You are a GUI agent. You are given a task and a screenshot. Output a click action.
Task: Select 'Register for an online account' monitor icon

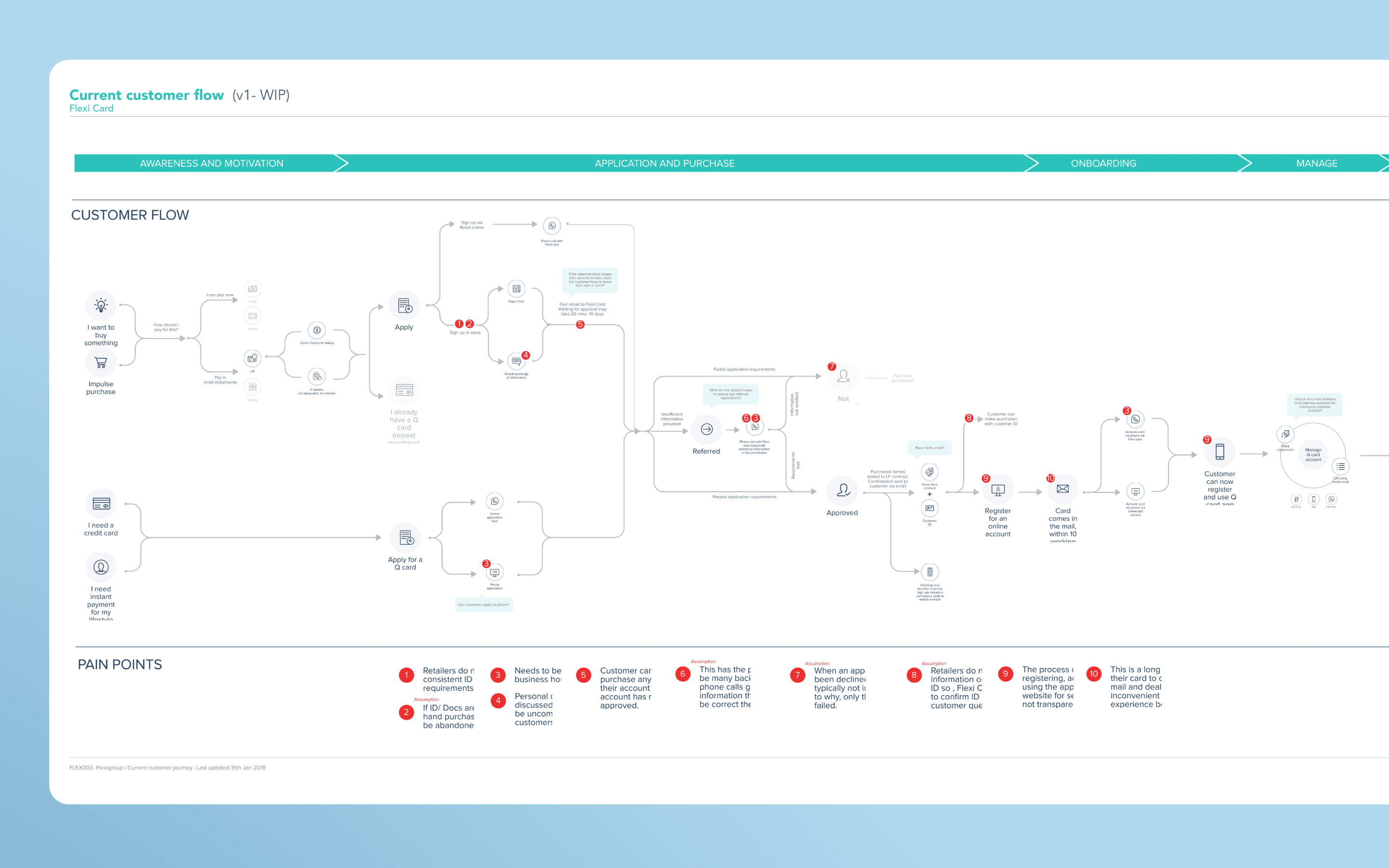998,489
